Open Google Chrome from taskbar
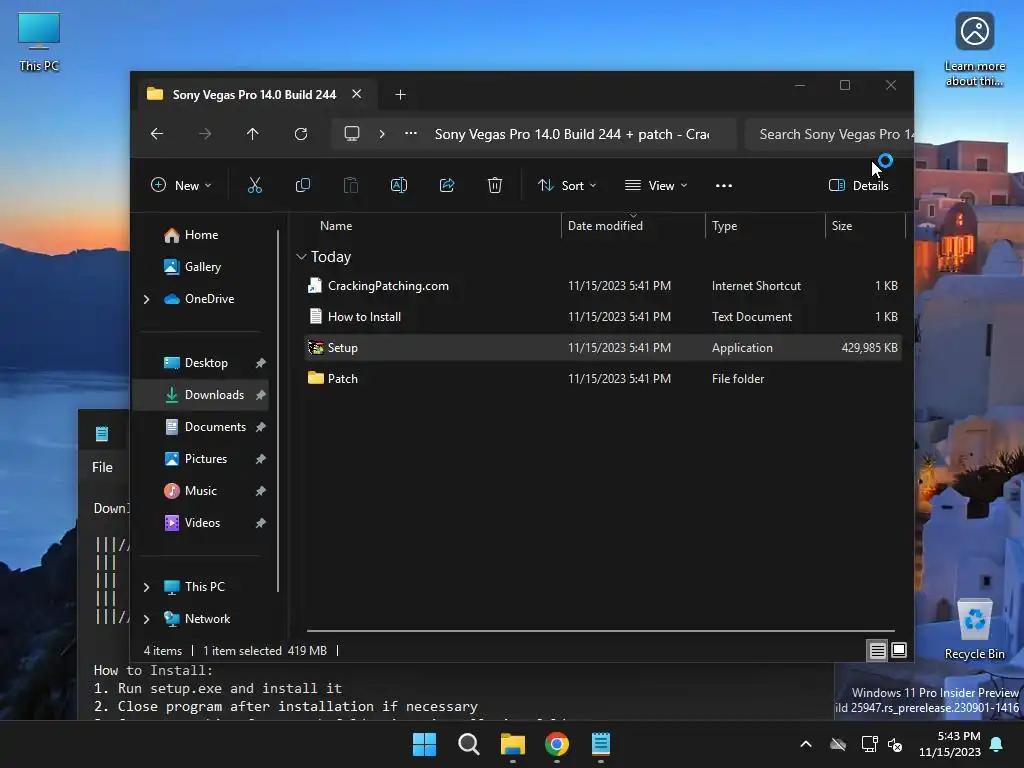Image resolution: width=1024 pixels, height=768 pixels. pos(557,744)
